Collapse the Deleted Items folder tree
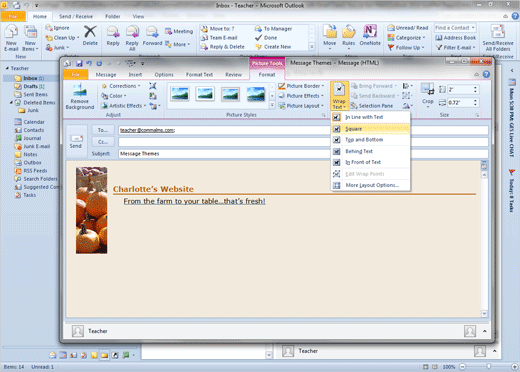The height and width of the screenshot is (372, 520). [11, 102]
